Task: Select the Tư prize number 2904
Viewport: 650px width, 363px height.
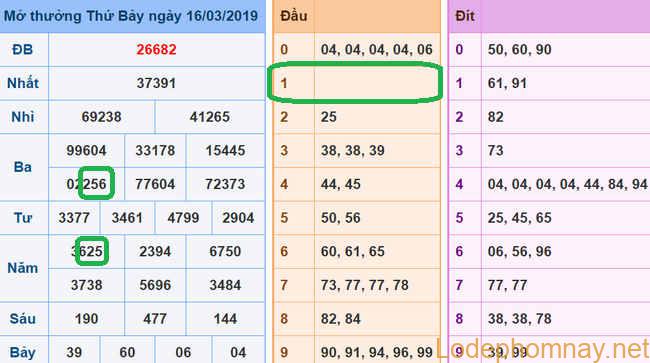Action: pyautogui.click(x=238, y=218)
